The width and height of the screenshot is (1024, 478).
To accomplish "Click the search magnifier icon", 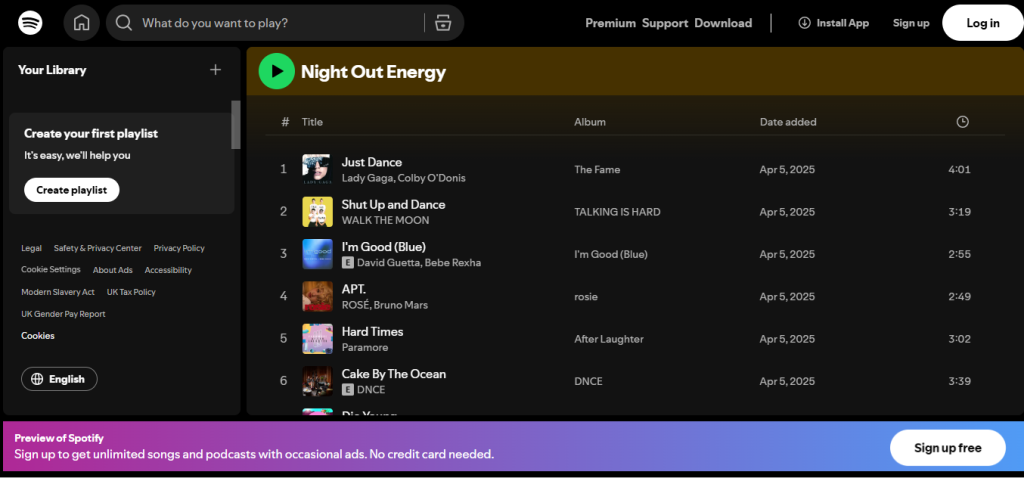I will [x=124, y=23].
